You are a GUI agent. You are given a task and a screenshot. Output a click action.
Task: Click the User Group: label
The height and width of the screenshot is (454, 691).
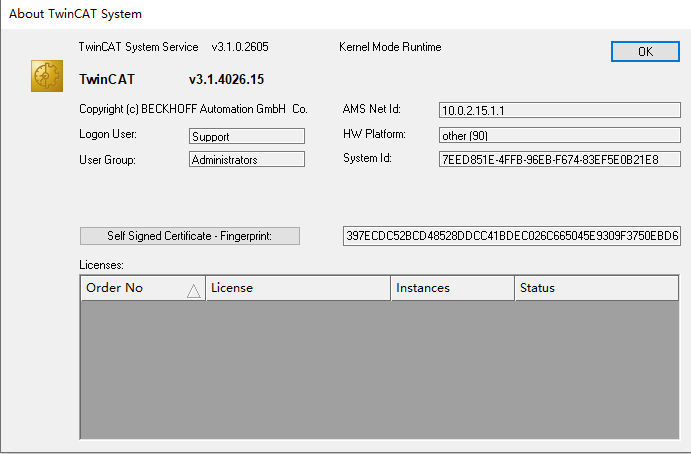click(107, 160)
